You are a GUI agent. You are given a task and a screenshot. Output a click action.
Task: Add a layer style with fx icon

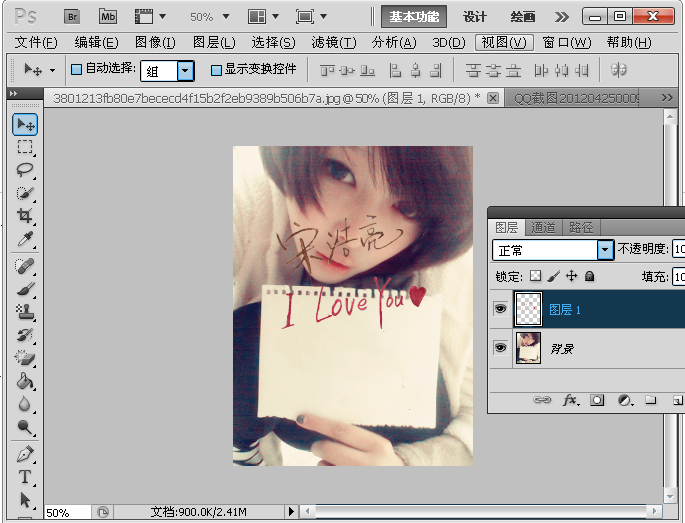571,399
